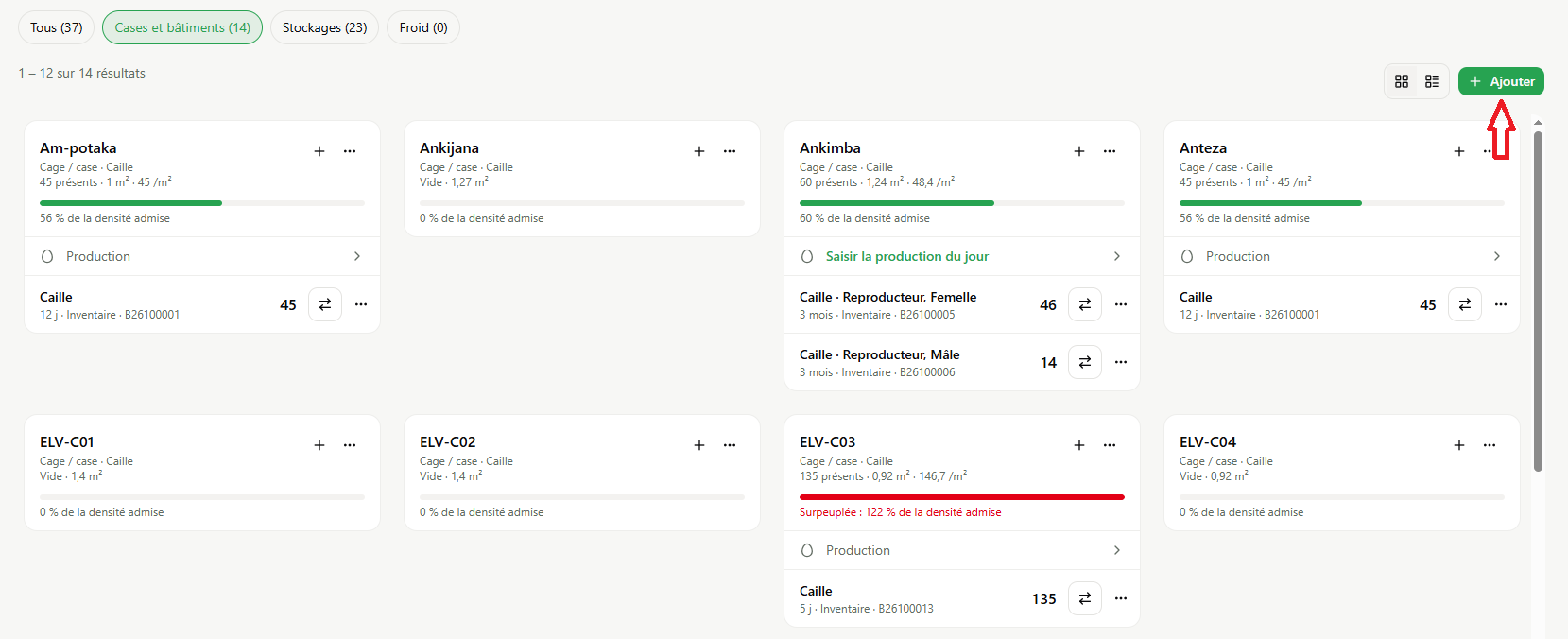Click 'Surpeuplée : 122 % de la densité admise'
The width and height of the screenshot is (1568, 639).
[900, 512]
